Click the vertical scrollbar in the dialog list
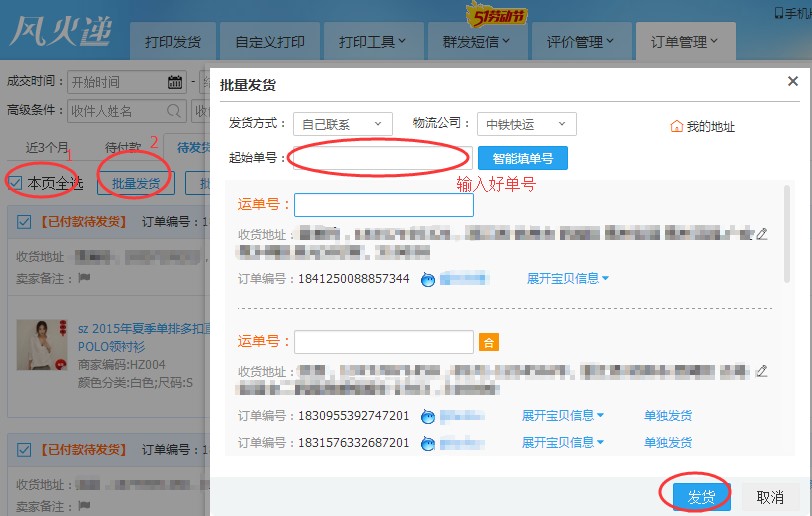 [x=787, y=234]
